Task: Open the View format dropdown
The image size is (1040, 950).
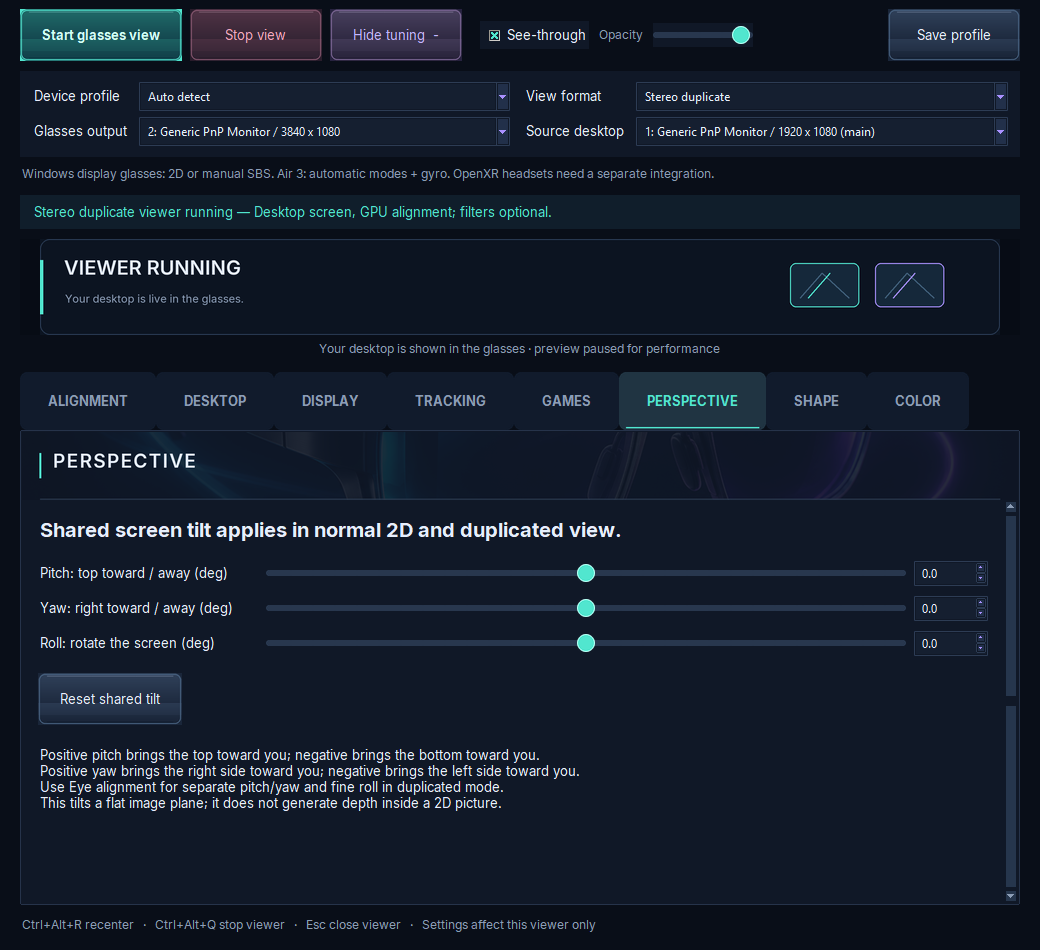Action: point(821,97)
